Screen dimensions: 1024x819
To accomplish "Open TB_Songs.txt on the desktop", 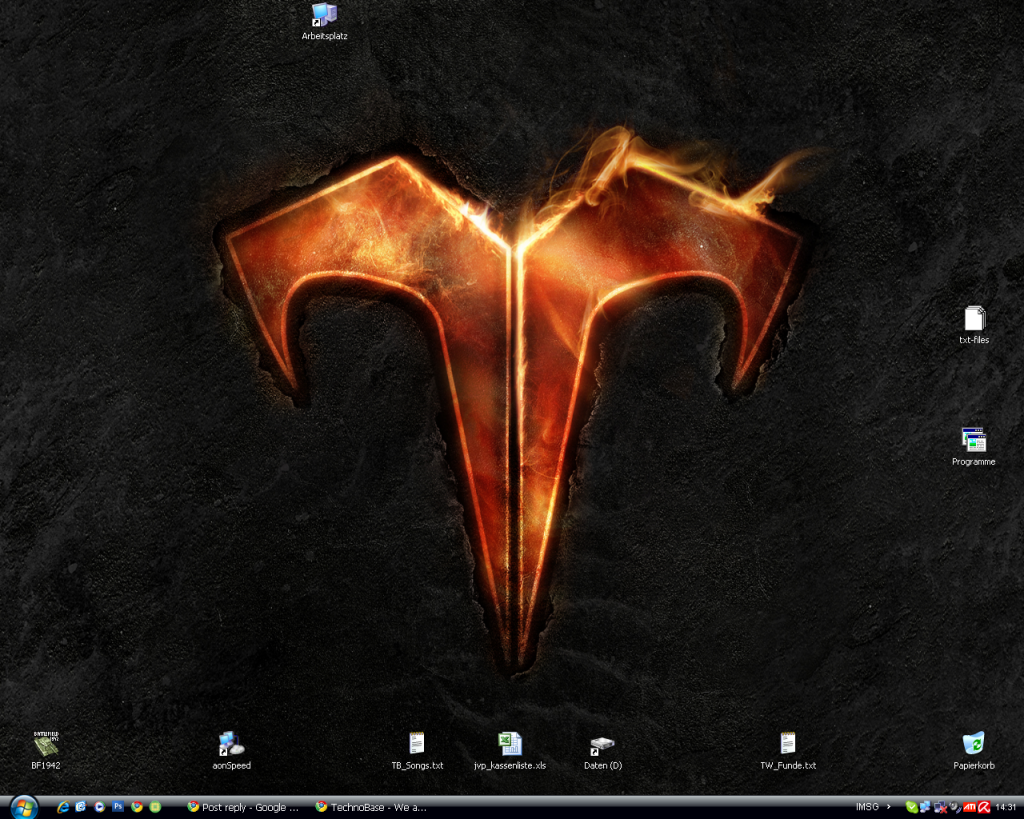I will (417, 744).
